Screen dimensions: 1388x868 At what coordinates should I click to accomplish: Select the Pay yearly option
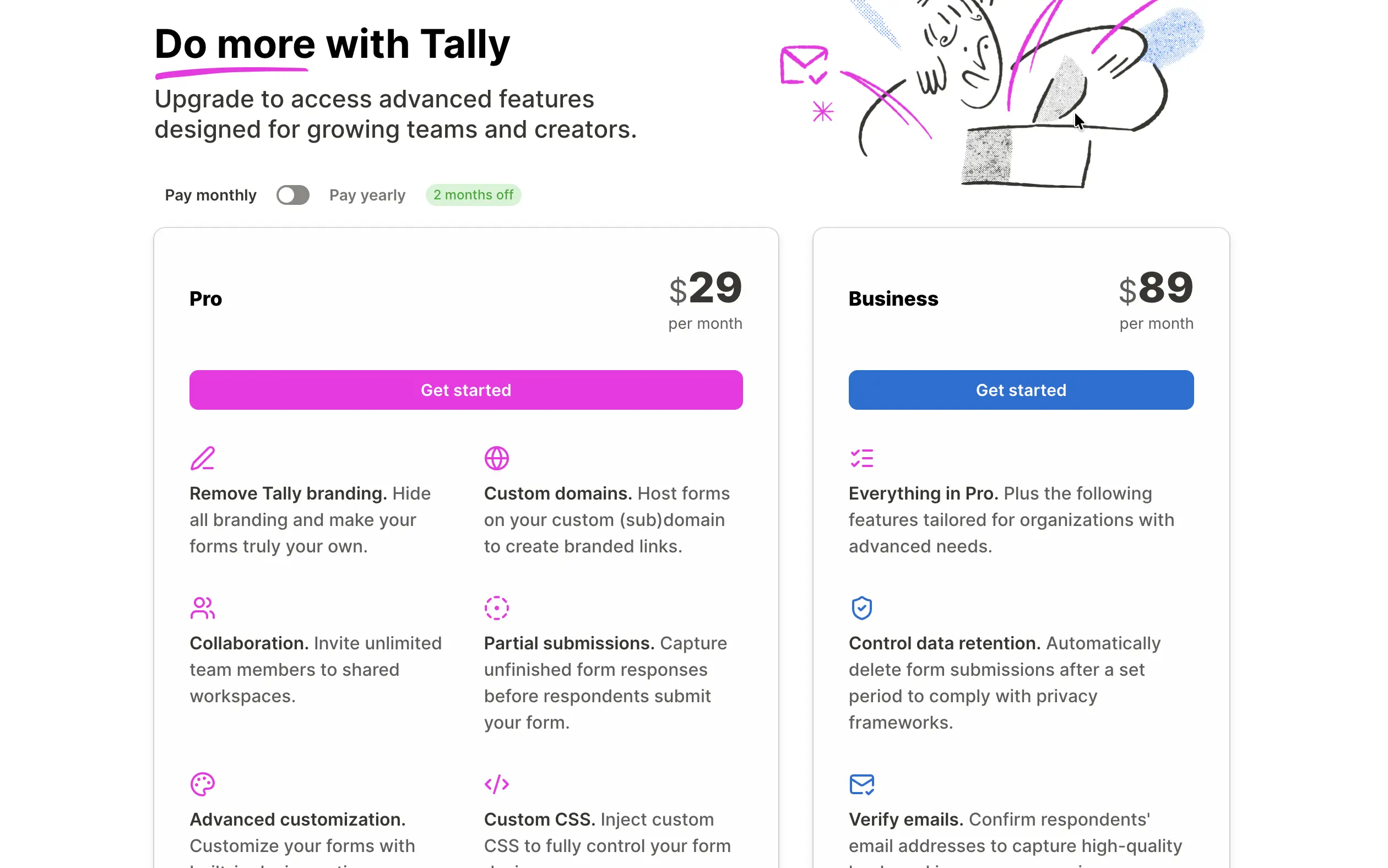pos(367,195)
